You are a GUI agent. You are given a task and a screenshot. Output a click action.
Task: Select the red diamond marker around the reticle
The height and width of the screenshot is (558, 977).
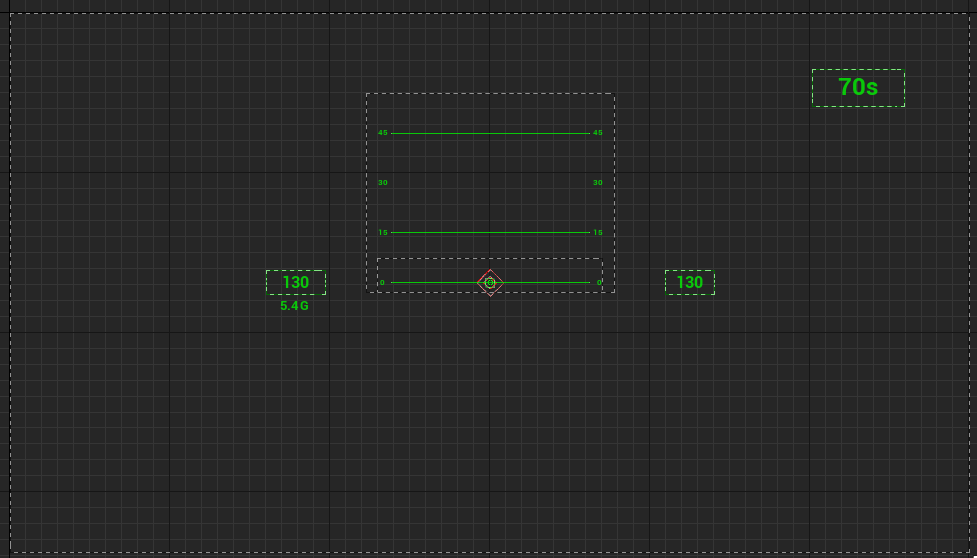click(x=490, y=283)
